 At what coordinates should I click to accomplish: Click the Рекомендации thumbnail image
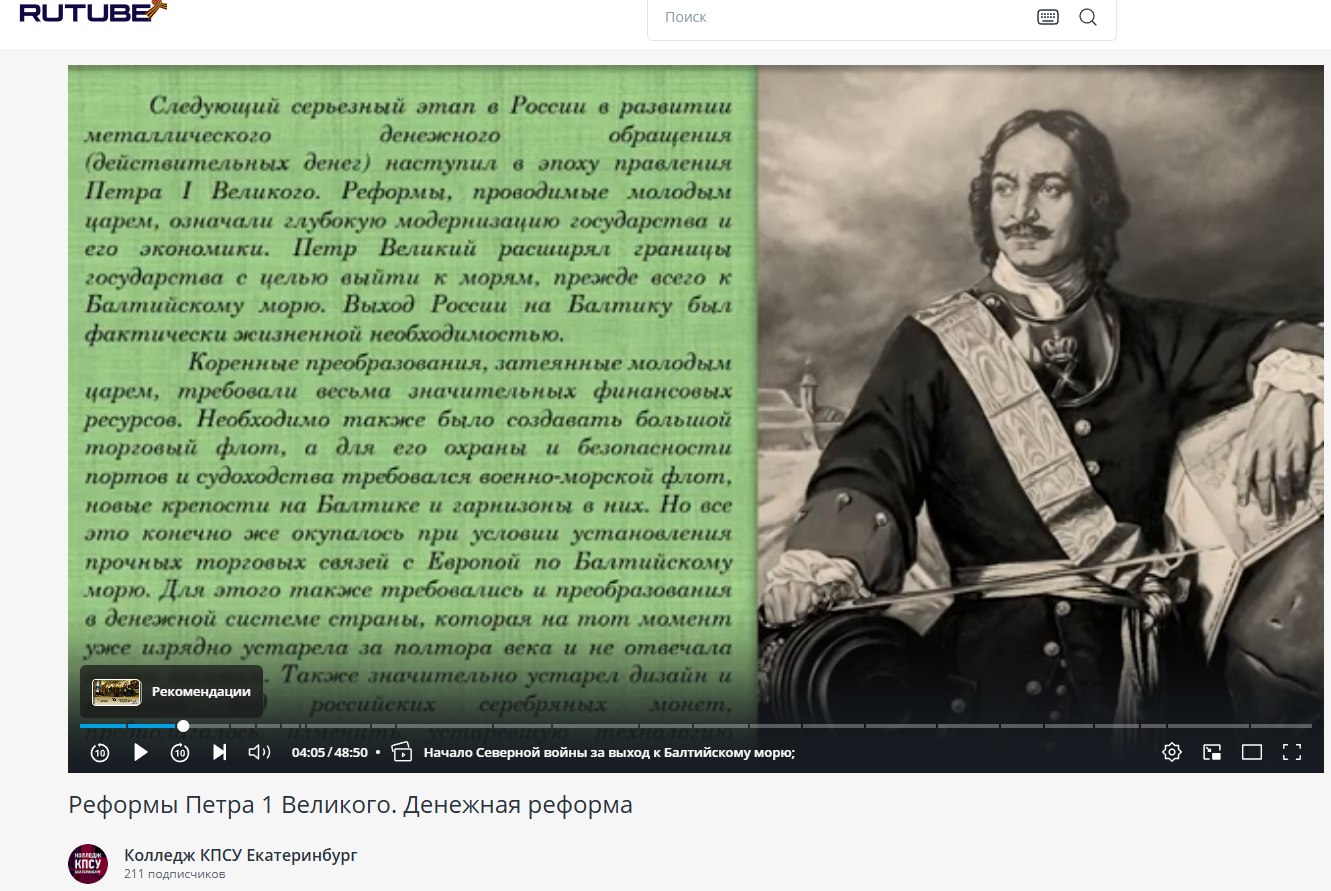(x=116, y=691)
